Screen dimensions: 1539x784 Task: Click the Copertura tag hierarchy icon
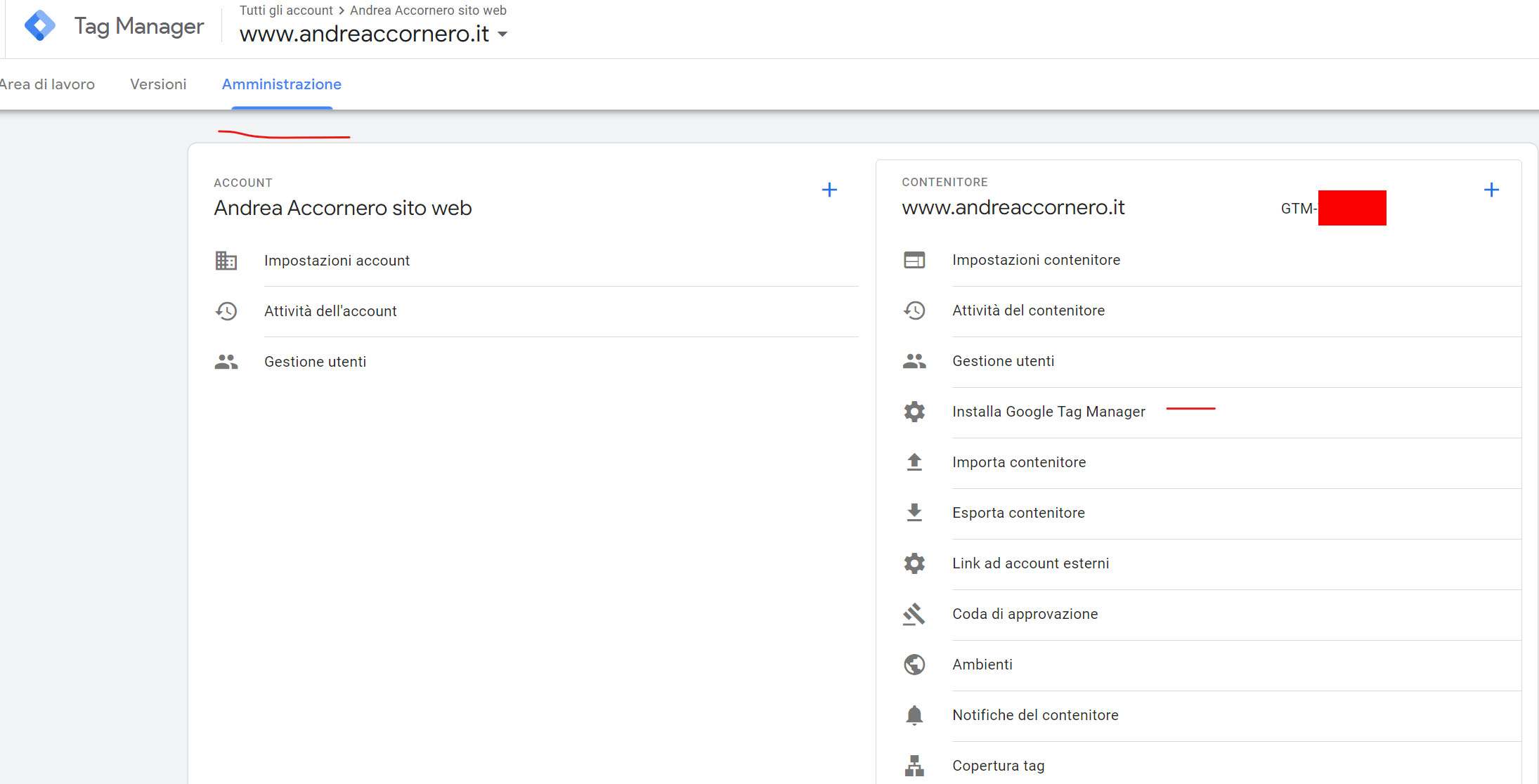(914, 766)
